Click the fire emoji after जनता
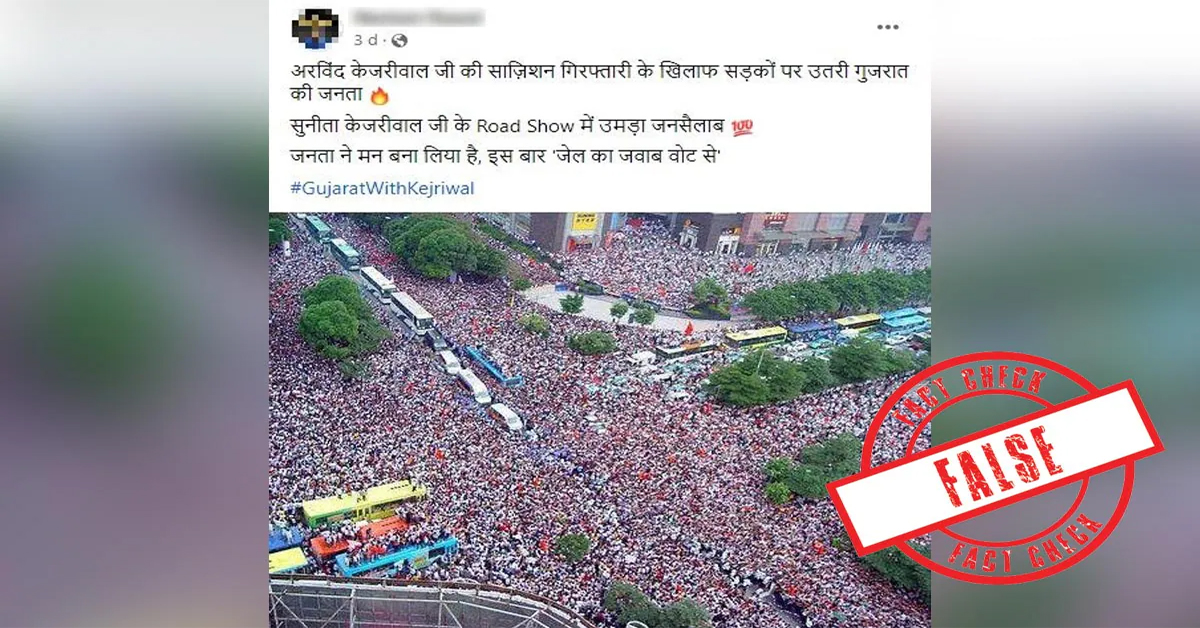The image size is (1200, 628). 379,97
